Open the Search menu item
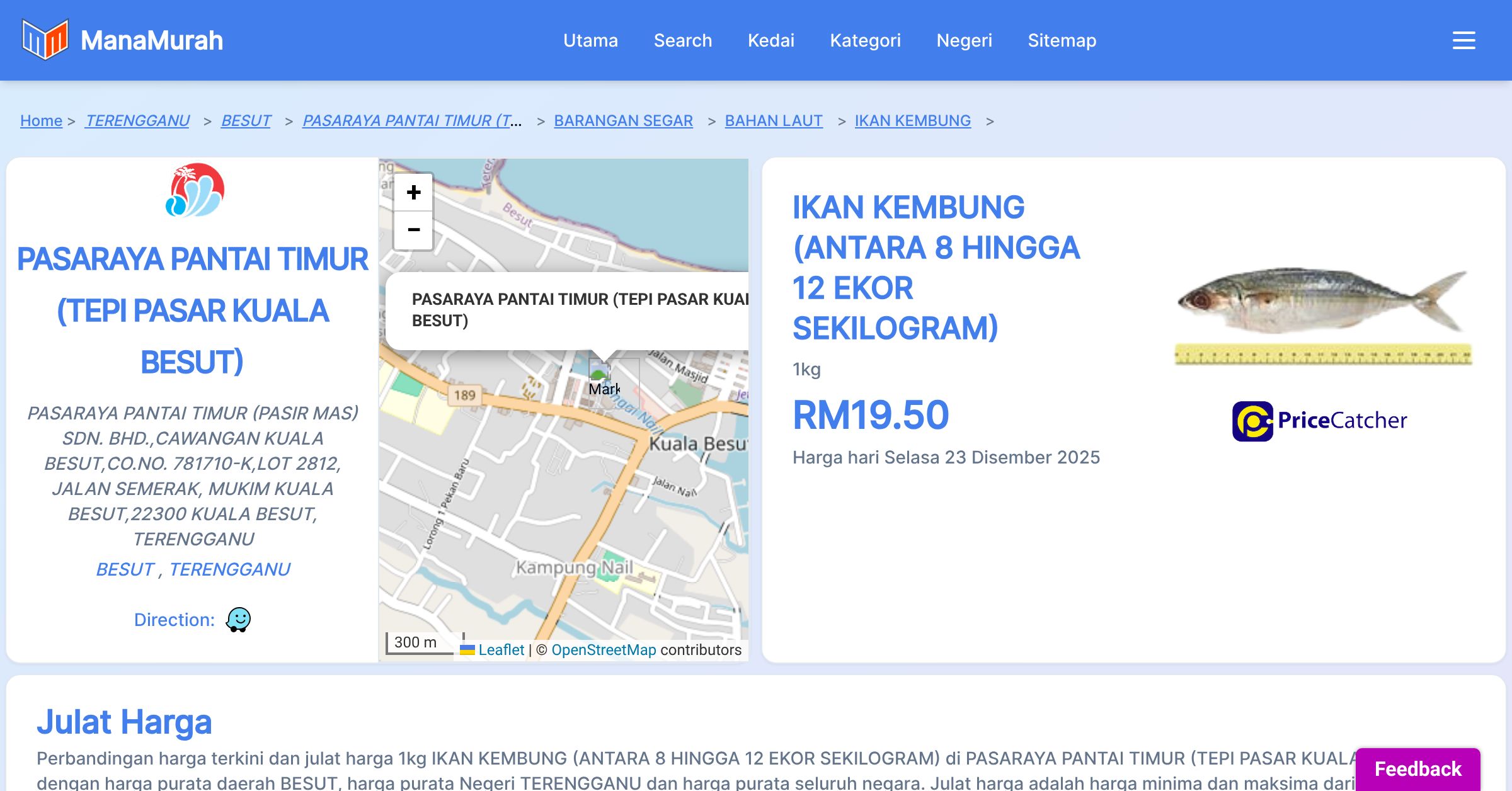Viewport: 1512px width, 791px height. tap(682, 40)
